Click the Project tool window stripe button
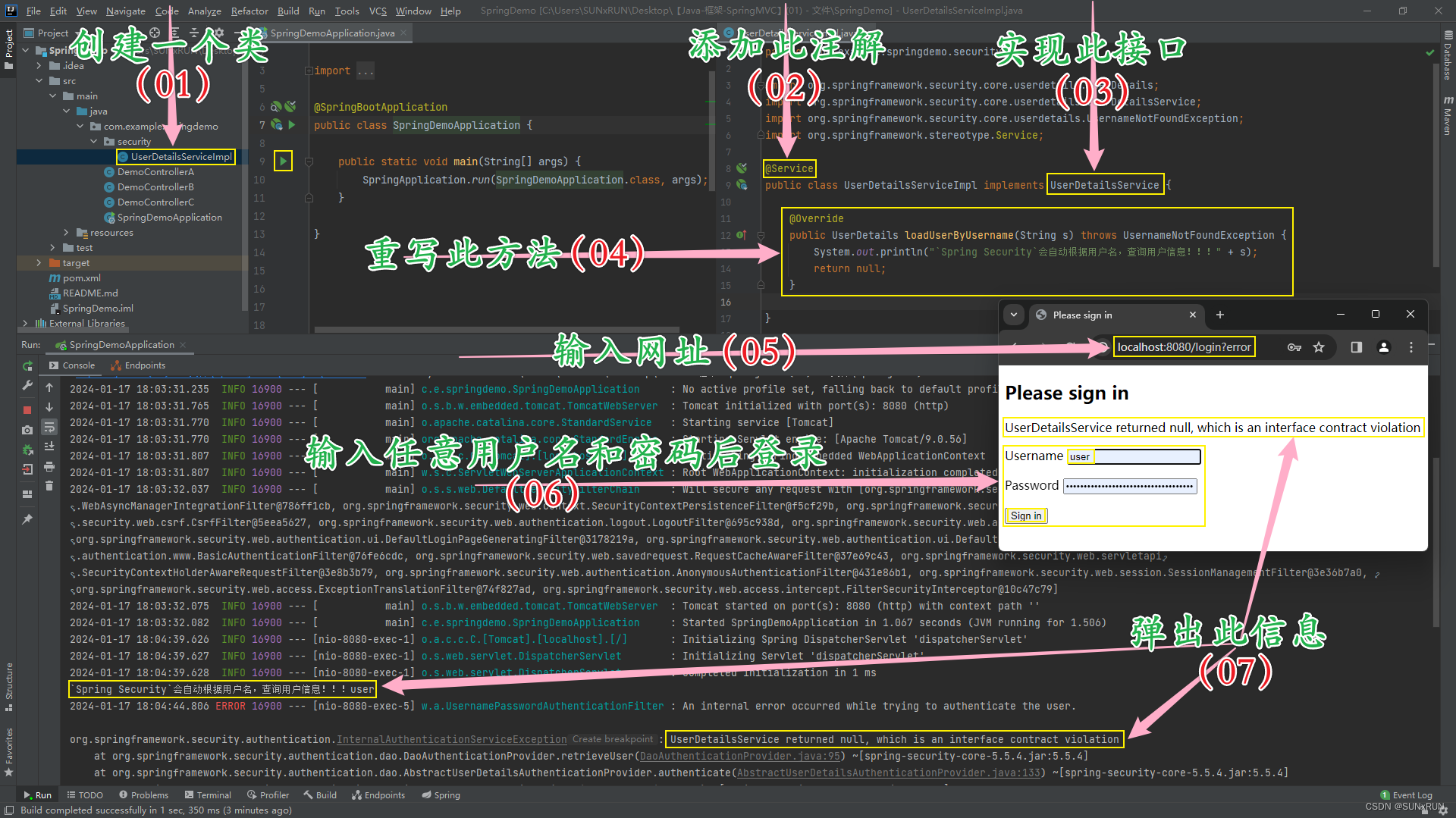The width and height of the screenshot is (1456, 818). point(8,49)
